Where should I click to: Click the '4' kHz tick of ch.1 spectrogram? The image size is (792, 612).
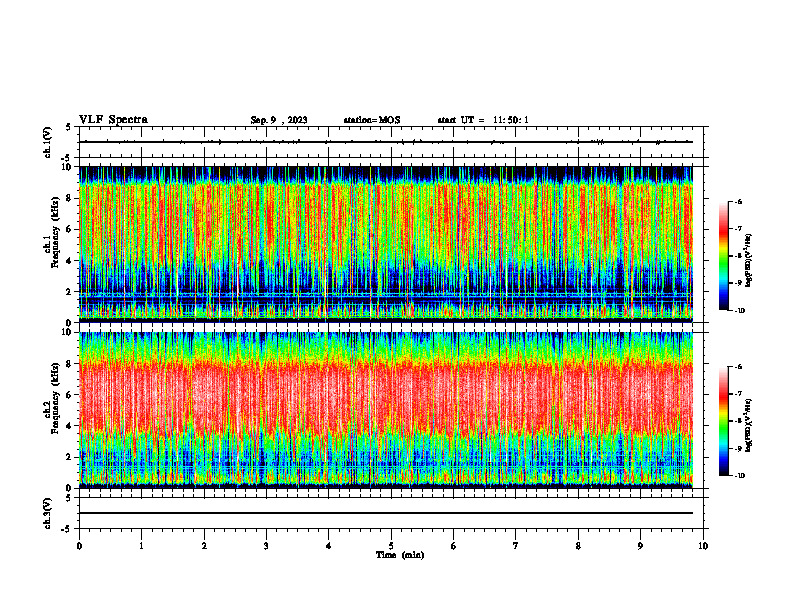70,261
